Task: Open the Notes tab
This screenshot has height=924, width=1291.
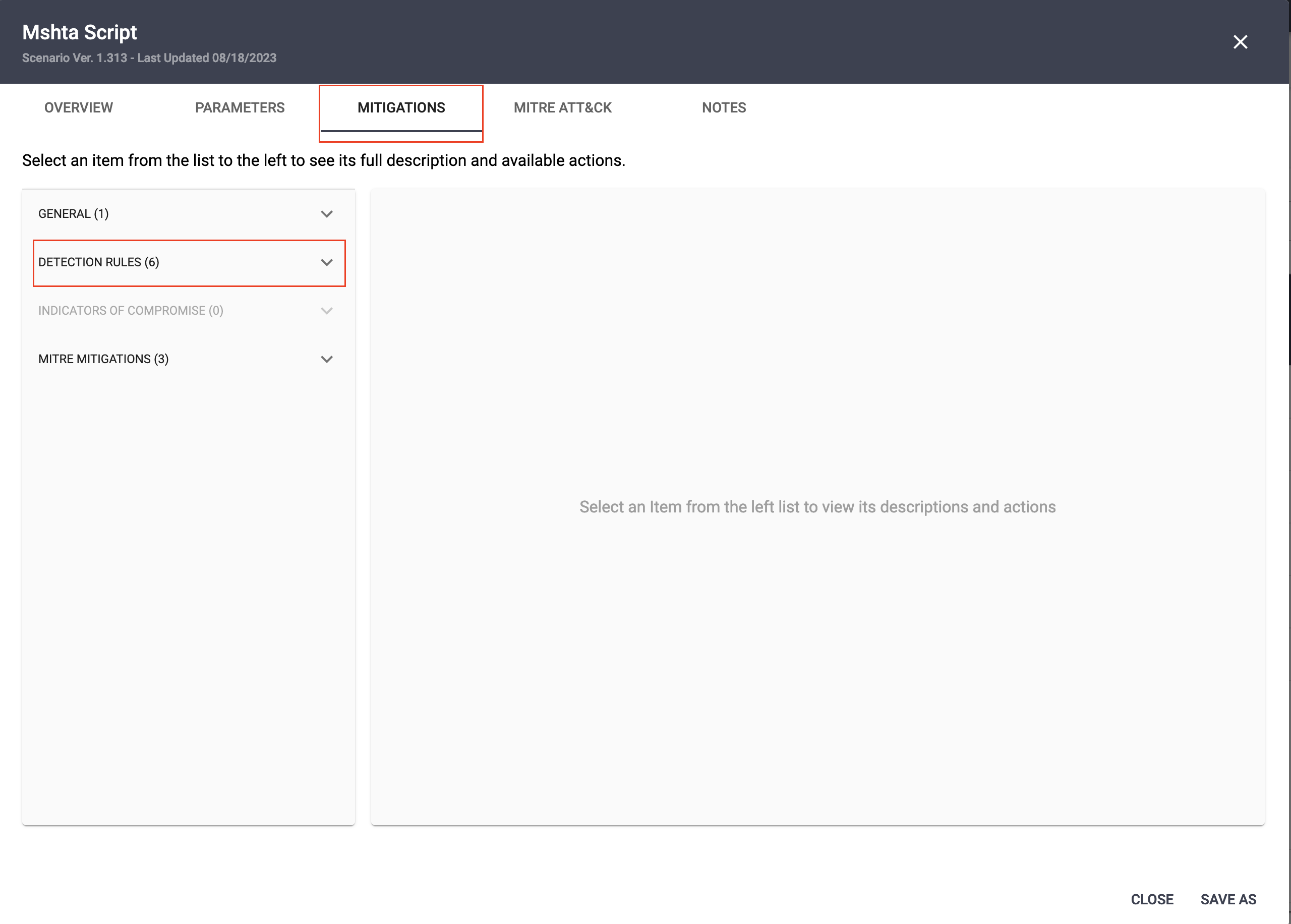Action: [x=724, y=107]
